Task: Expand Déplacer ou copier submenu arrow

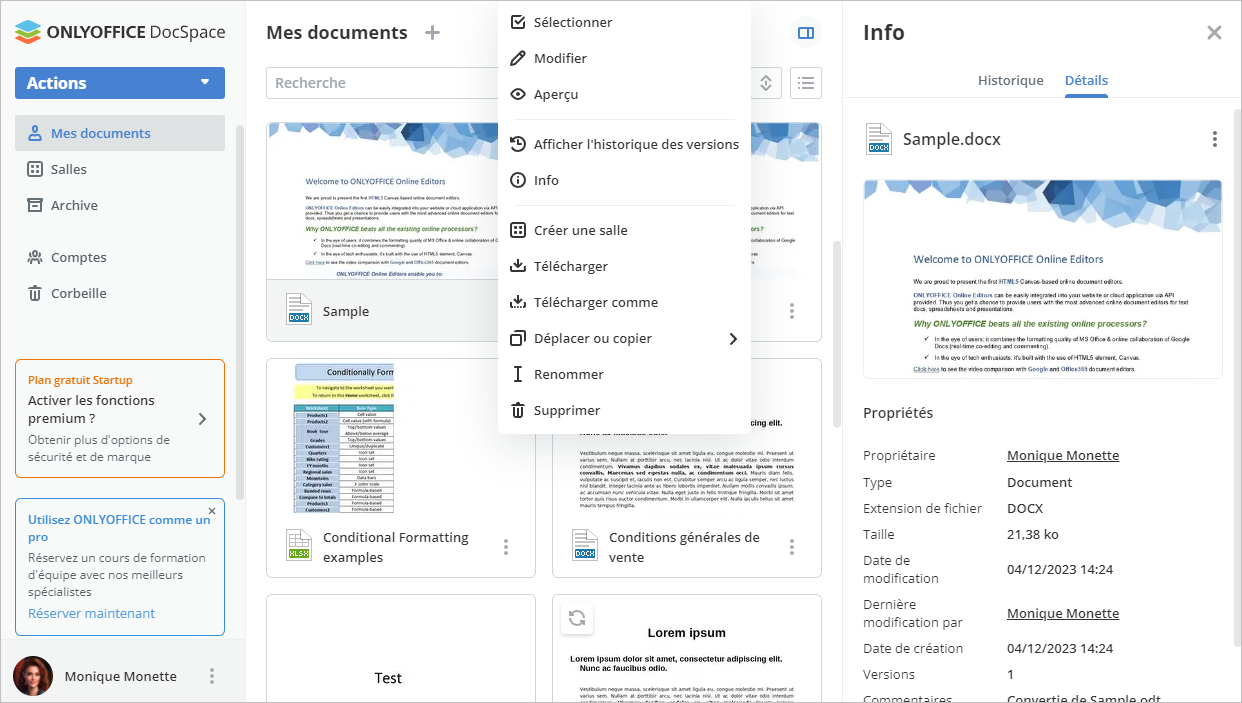Action: [733, 338]
